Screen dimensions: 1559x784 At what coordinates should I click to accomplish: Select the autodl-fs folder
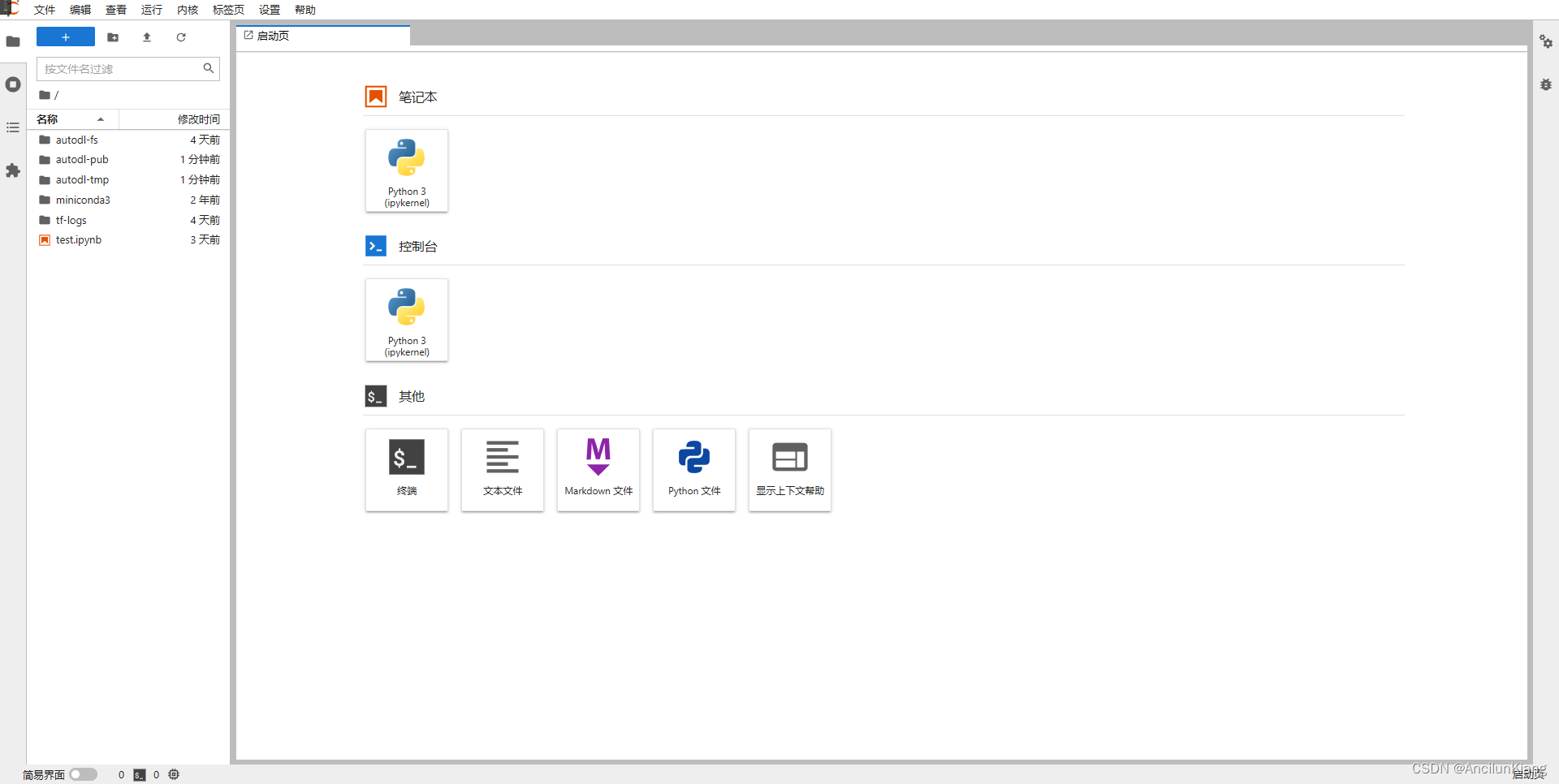tap(130, 140)
